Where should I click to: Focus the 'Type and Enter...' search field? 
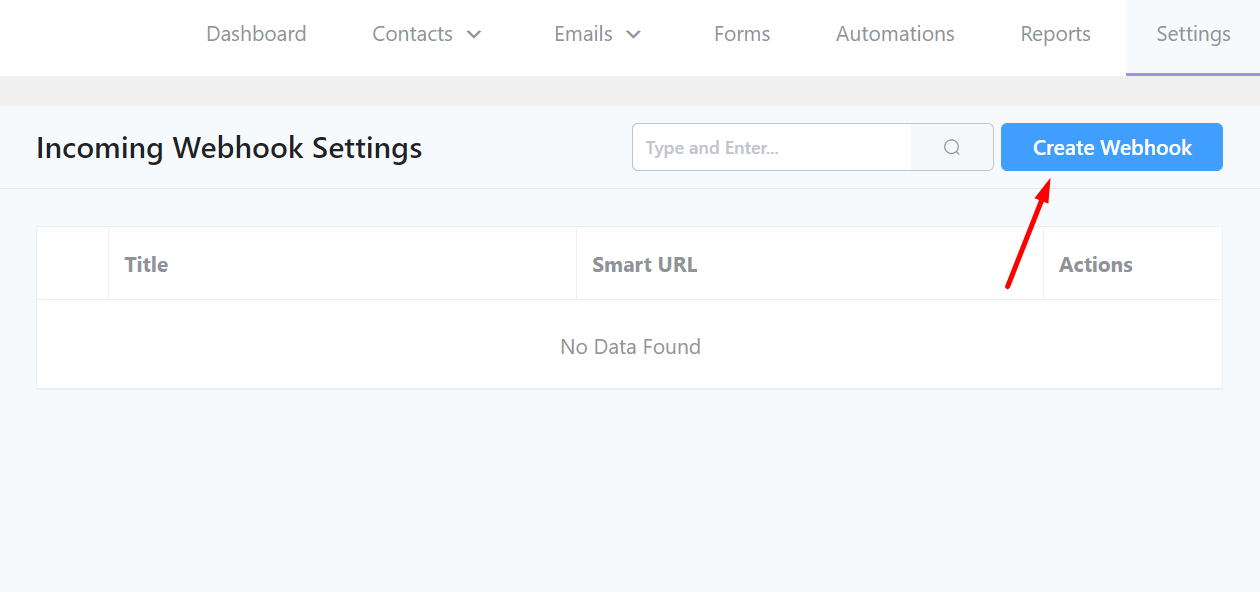click(x=771, y=148)
